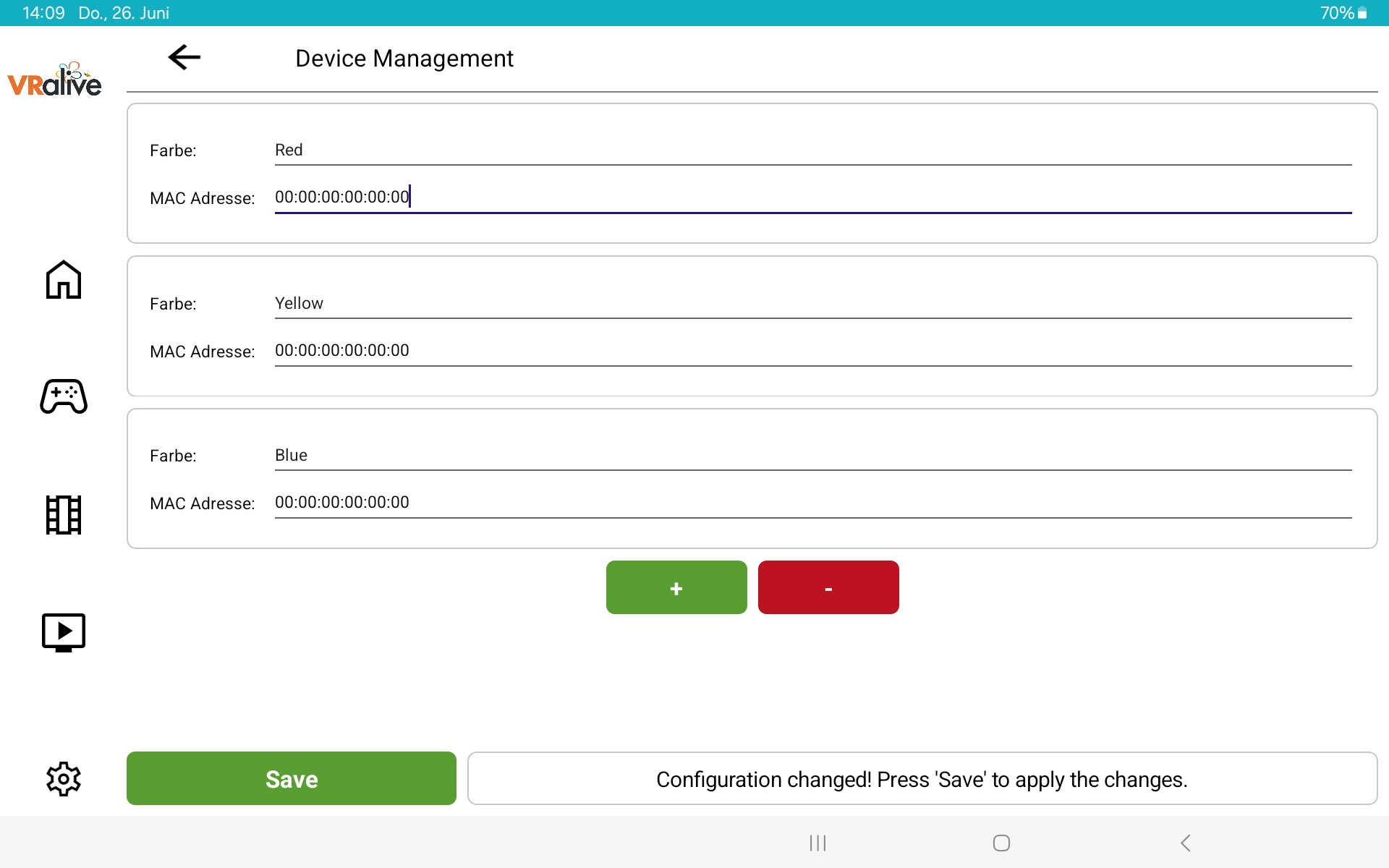Focus the Red device MAC address field
The image size is (1389, 868).
pos(812,197)
